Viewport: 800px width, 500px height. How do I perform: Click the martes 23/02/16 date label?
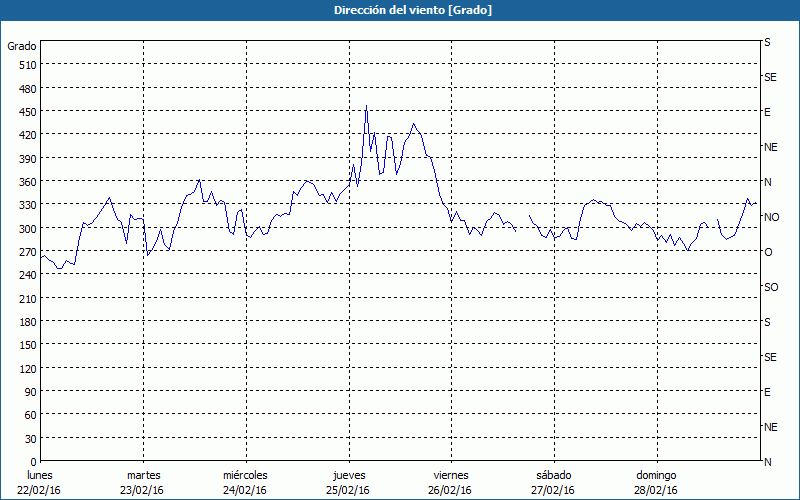click(x=143, y=482)
